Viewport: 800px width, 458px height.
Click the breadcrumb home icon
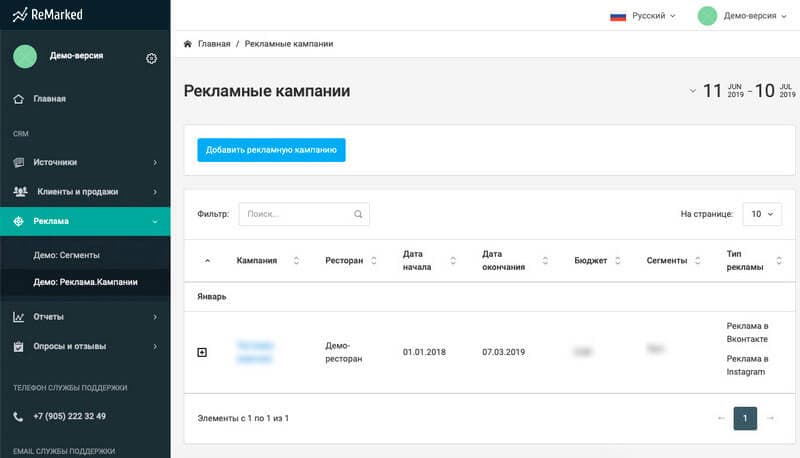point(188,44)
